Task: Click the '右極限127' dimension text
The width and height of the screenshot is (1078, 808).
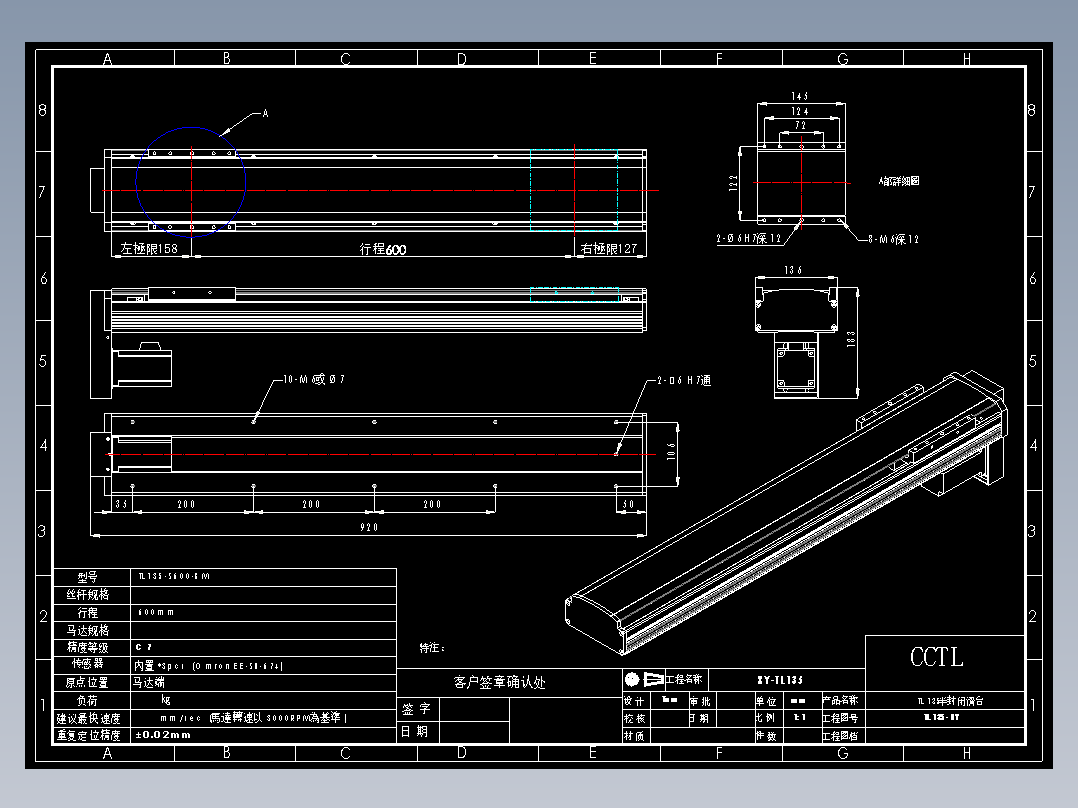Action: (x=609, y=248)
